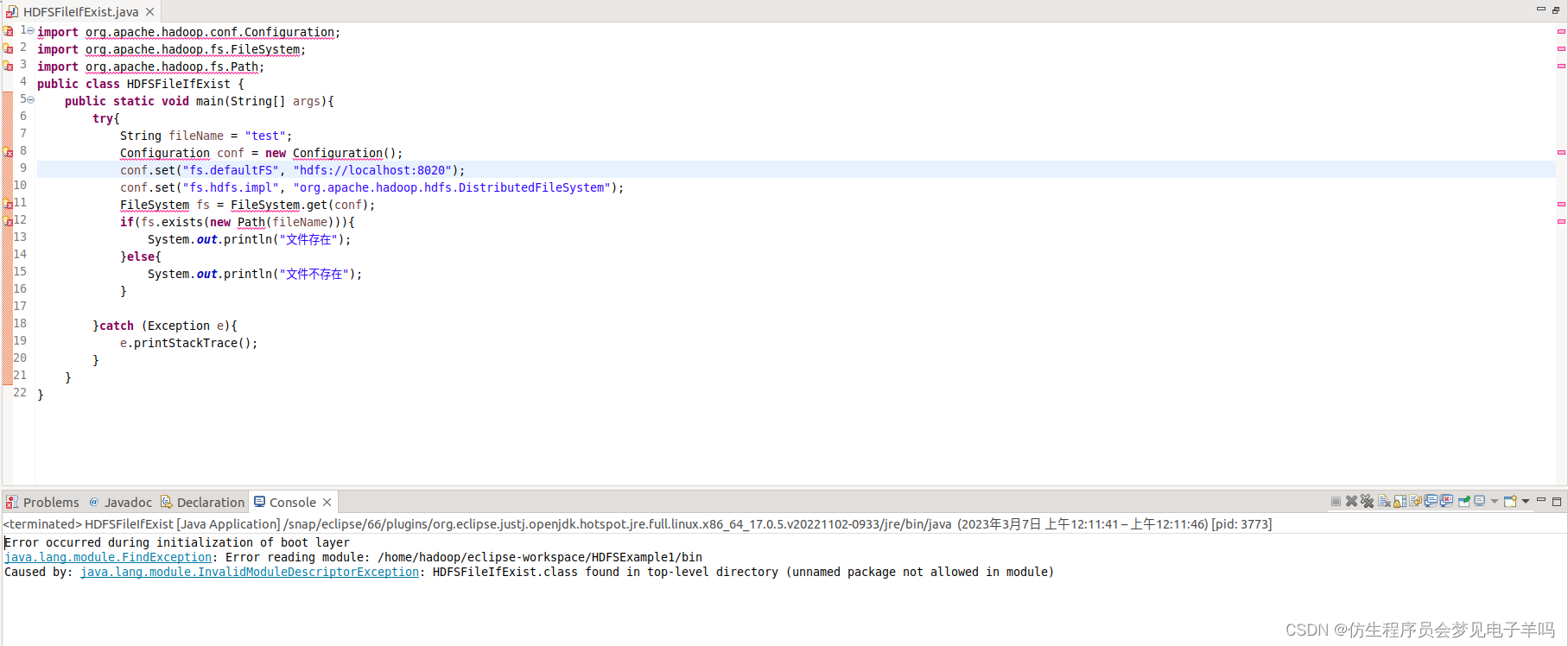Click the "文件存在" string on line 13
The image size is (1568, 646).
tap(308, 239)
